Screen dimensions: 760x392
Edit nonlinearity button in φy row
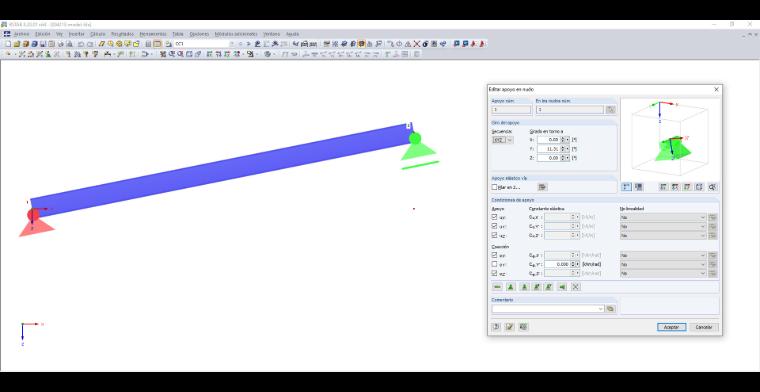pos(712,265)
